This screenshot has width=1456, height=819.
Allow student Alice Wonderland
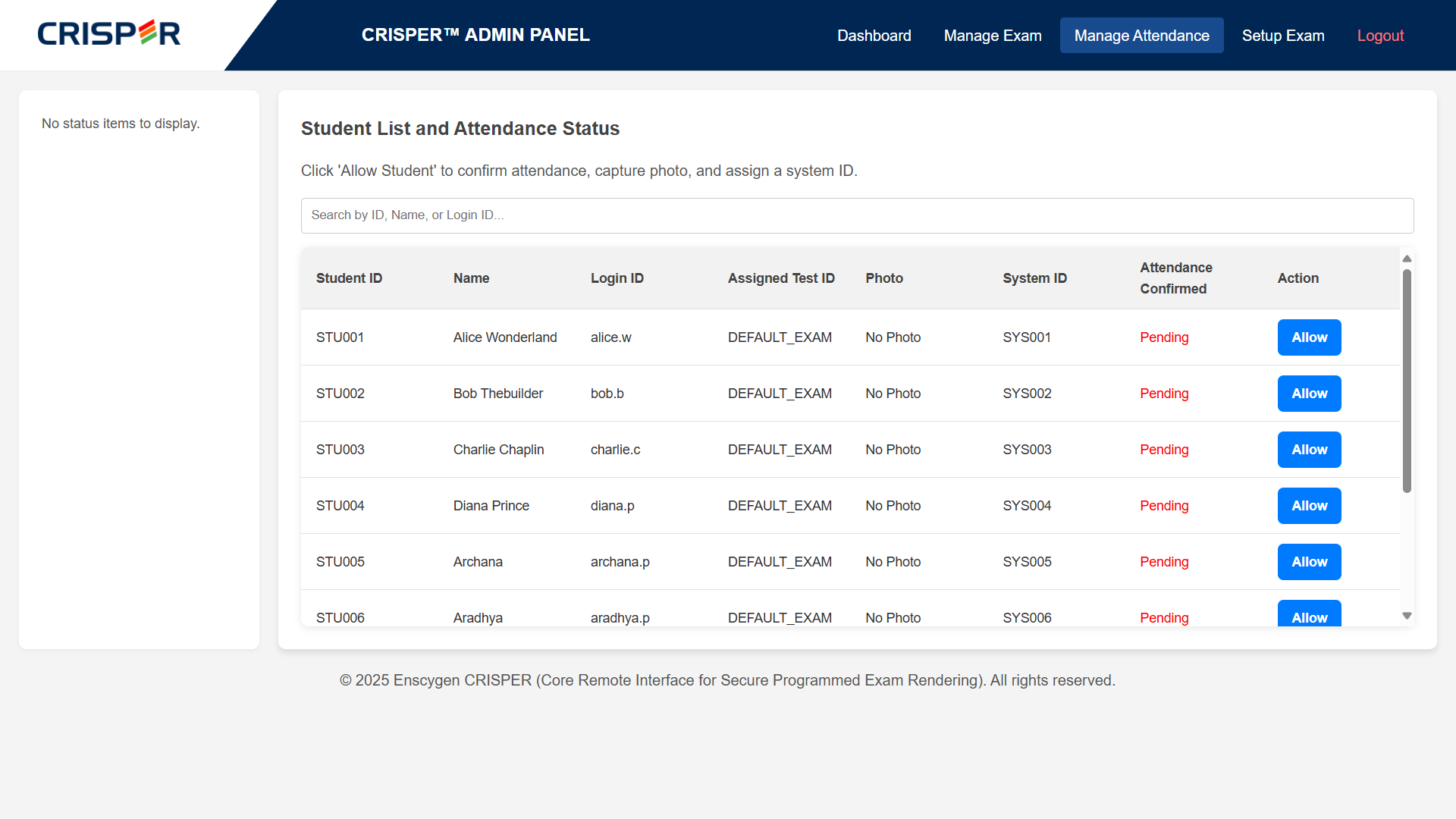[1309, 337]
